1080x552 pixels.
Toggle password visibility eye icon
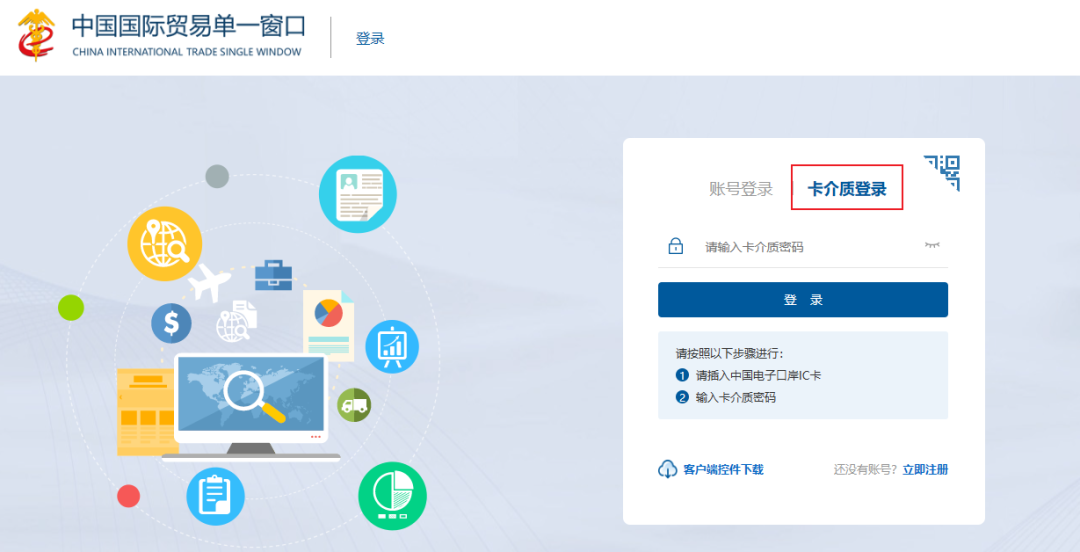(932, 245)
